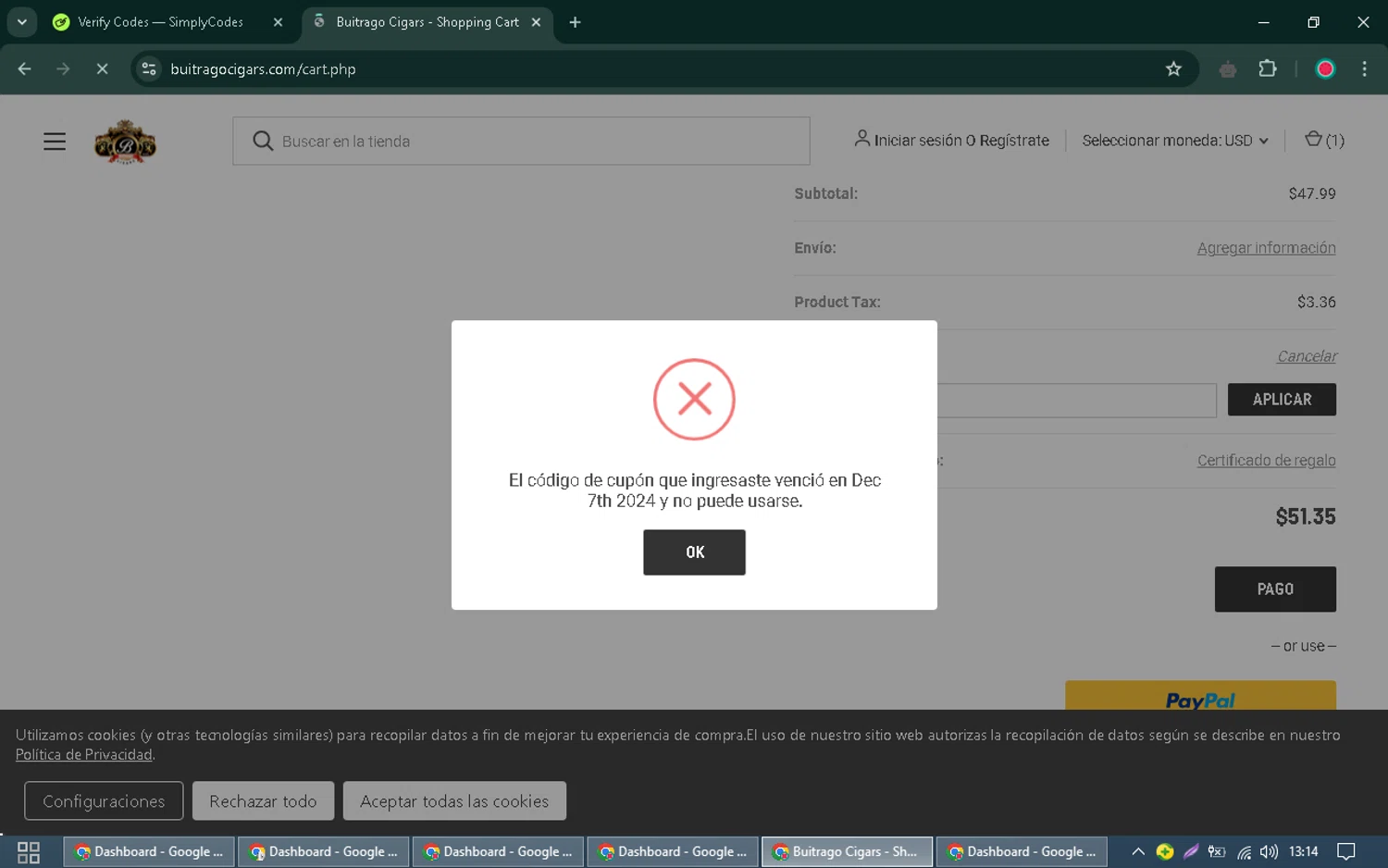Open the extensions puzzle icon
The width and height of the screenshot is (1388, 868).
[x=1268, y=69]
